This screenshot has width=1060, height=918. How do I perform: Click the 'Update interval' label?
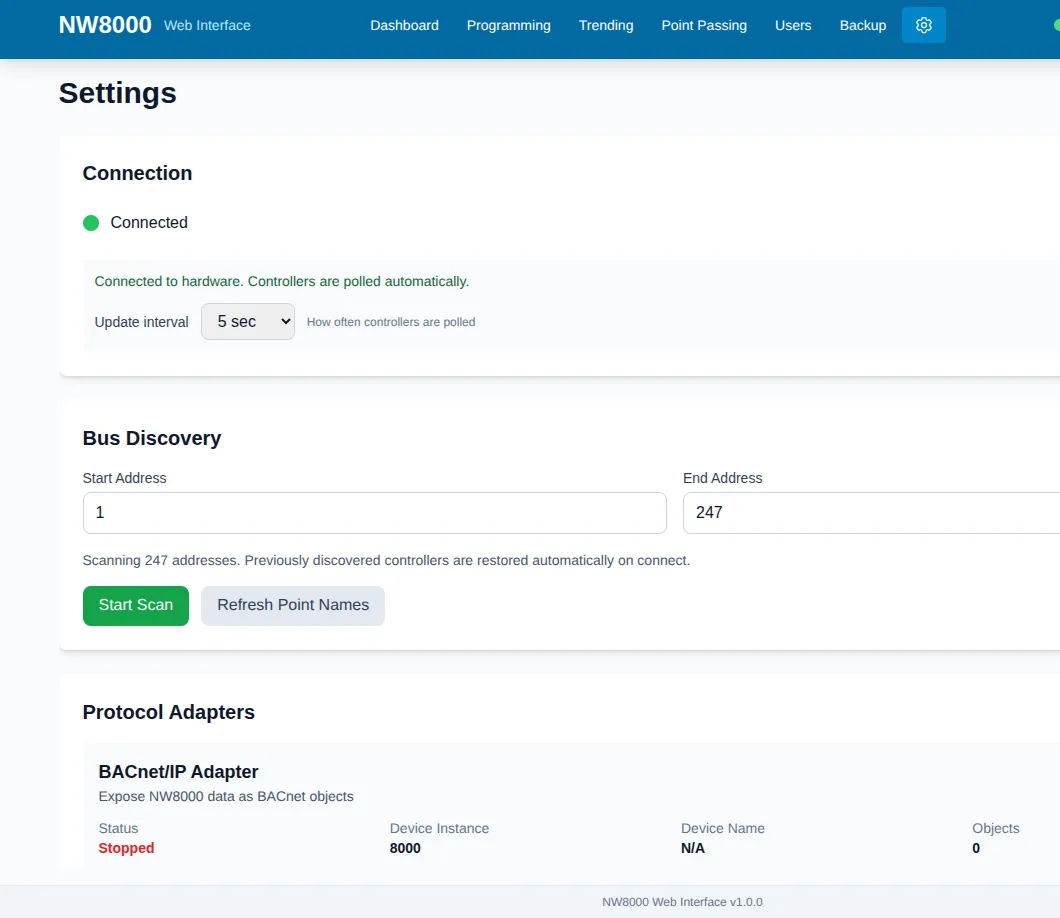coord(141,322)
